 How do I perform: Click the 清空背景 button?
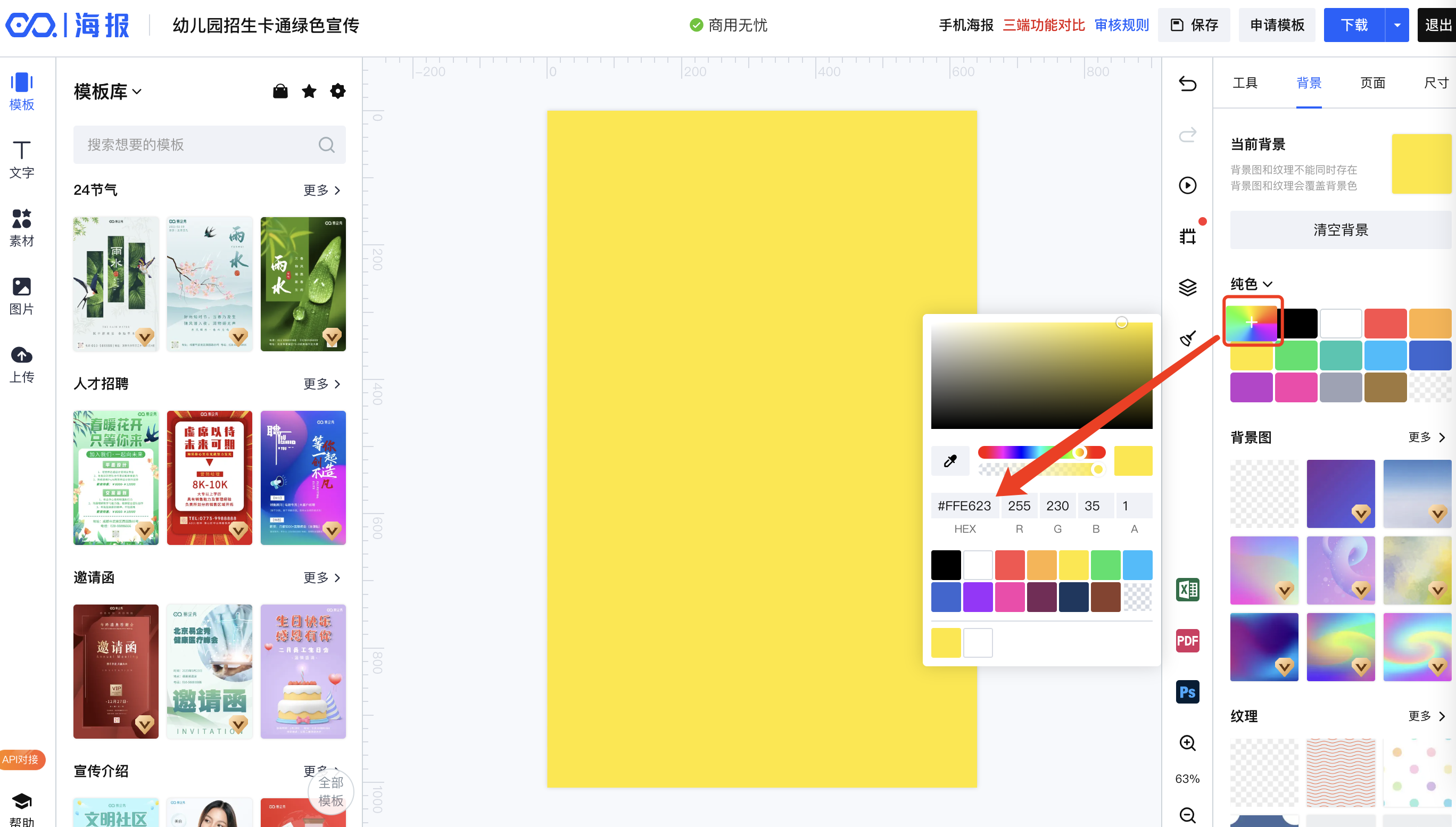coord(1340,230)
